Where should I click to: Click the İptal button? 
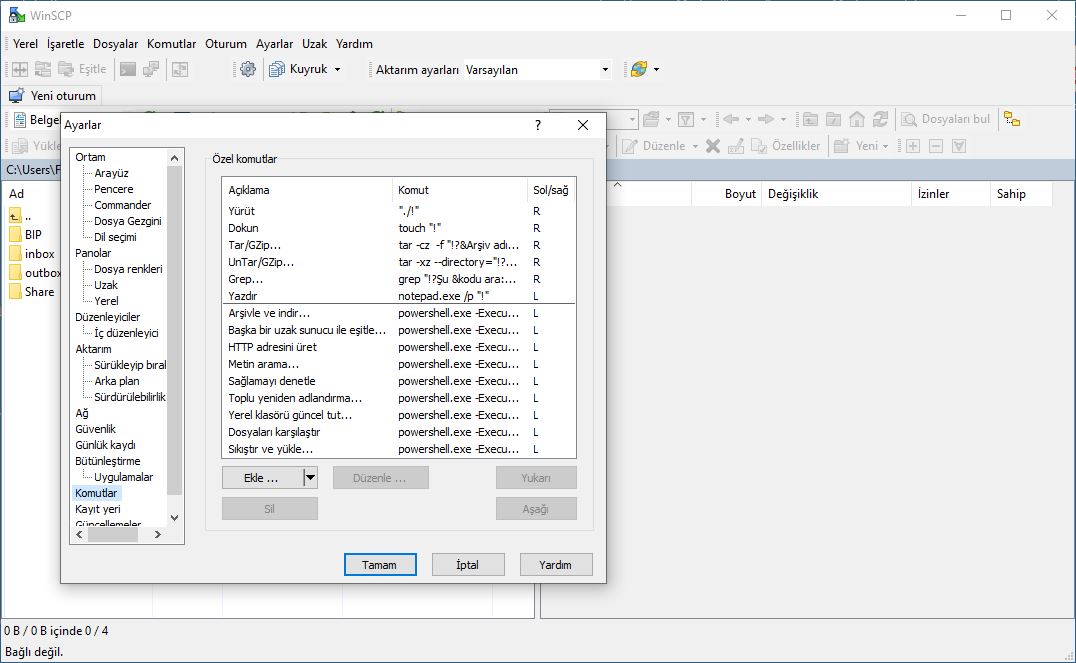pyautogui.click(x=468, y=565)
